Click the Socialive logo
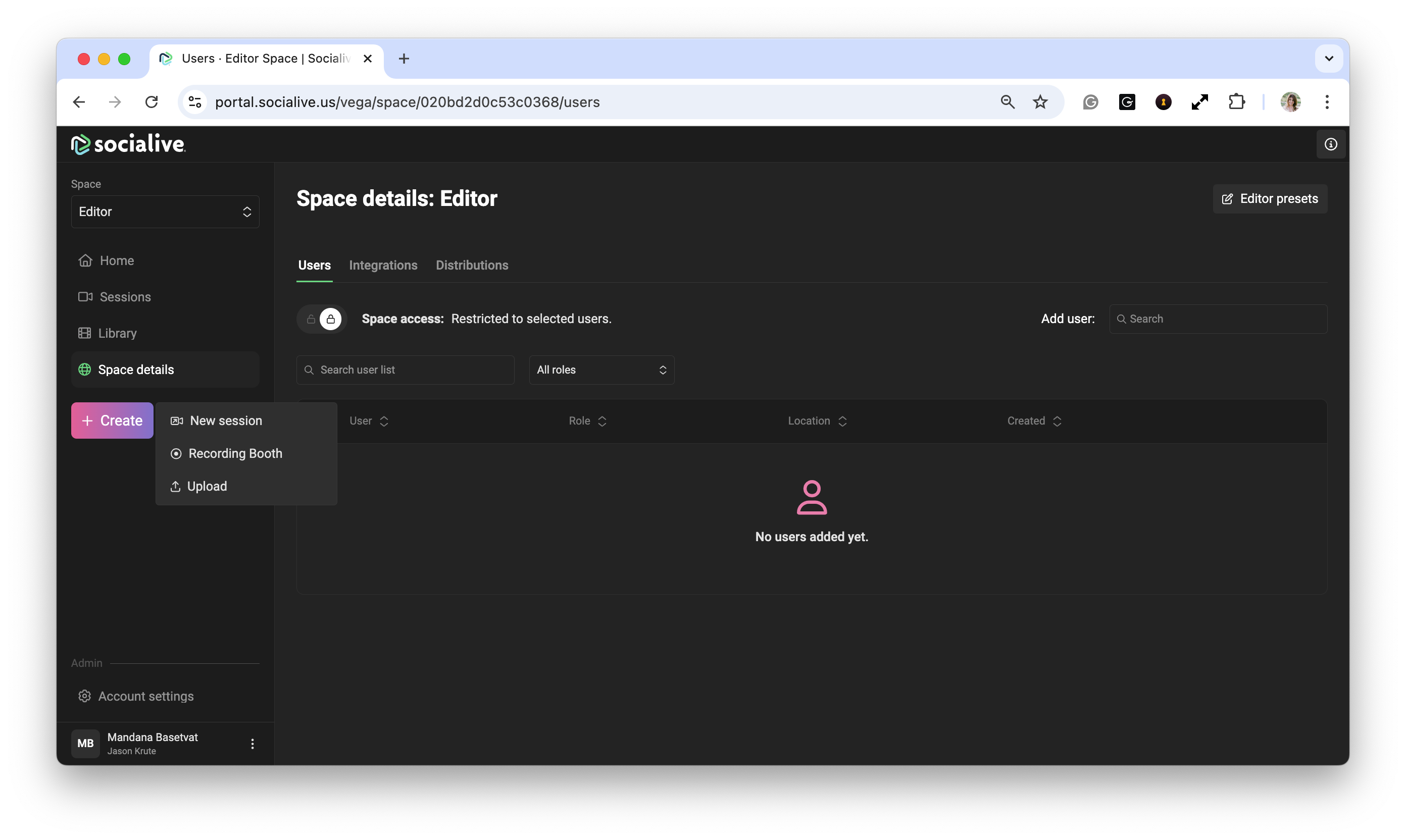The height and width of the screenshot is (840, 1406). 129,144
